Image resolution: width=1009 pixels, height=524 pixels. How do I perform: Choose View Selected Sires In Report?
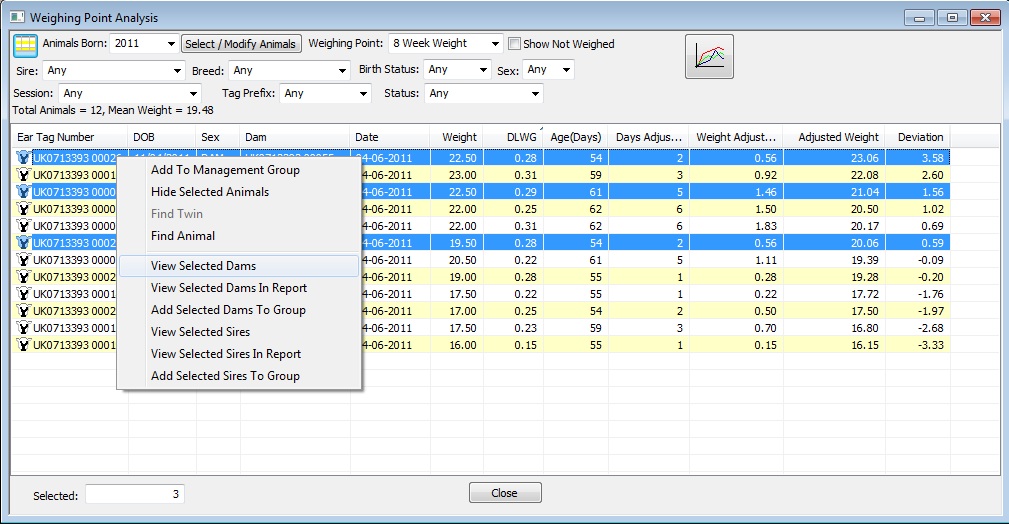239,353
